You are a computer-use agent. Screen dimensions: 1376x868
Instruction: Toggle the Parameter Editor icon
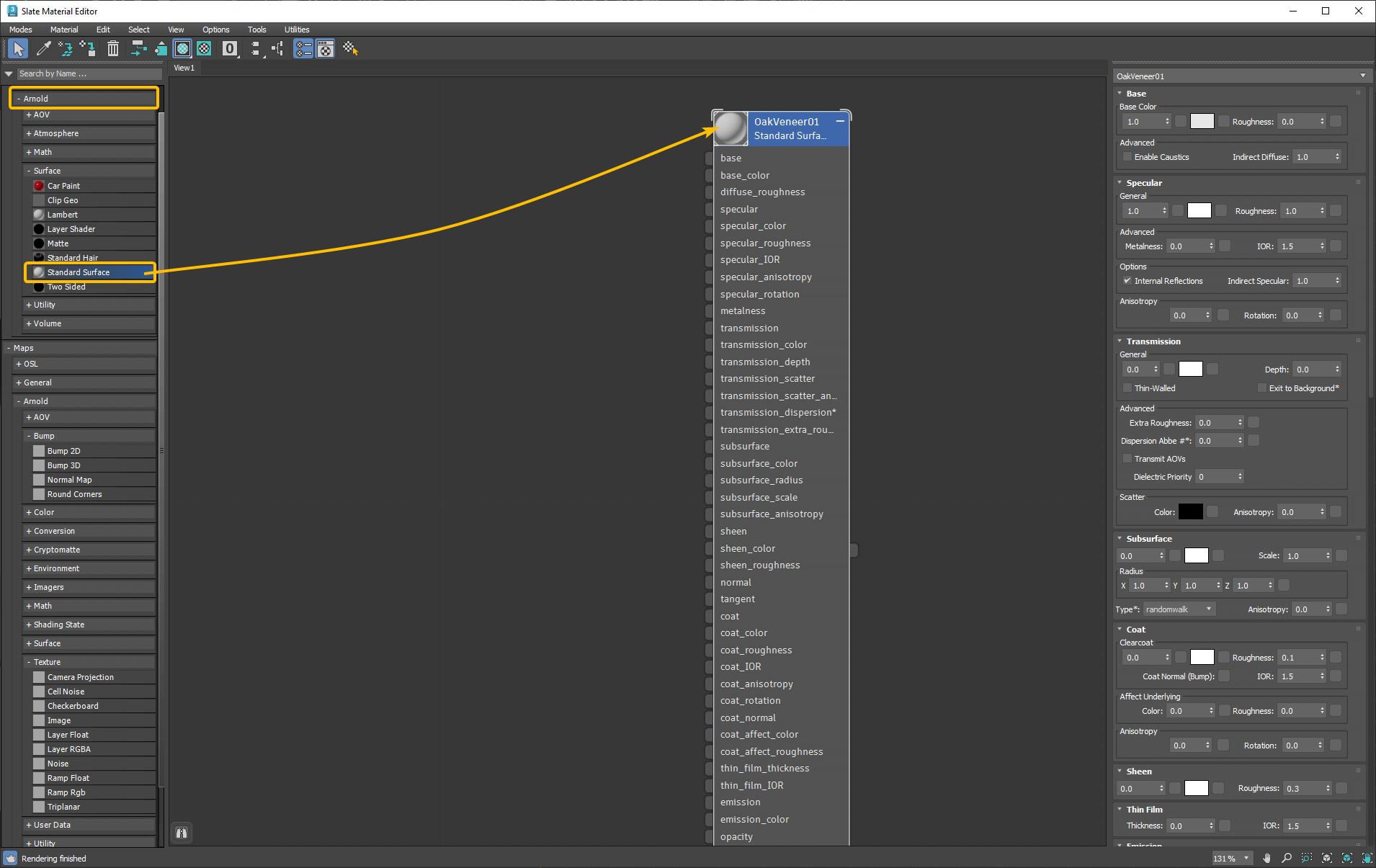pos(326,48)
